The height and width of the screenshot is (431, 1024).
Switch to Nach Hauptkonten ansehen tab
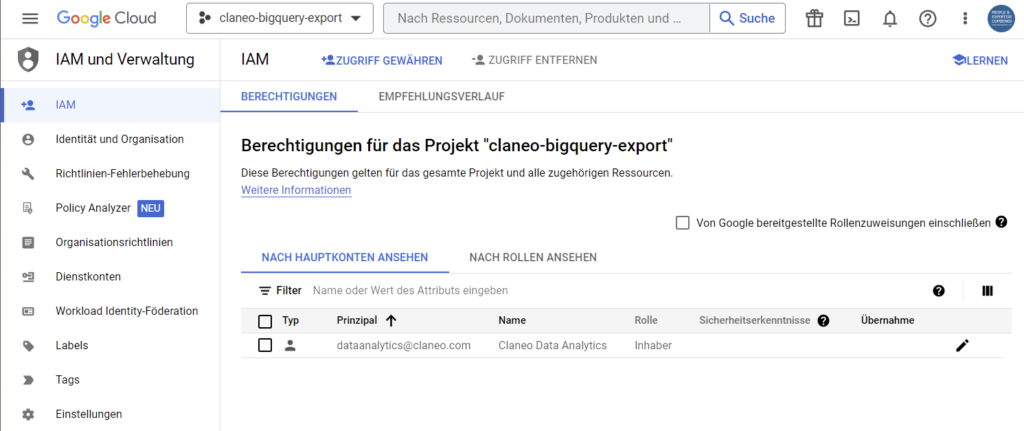tap(345, 257)
